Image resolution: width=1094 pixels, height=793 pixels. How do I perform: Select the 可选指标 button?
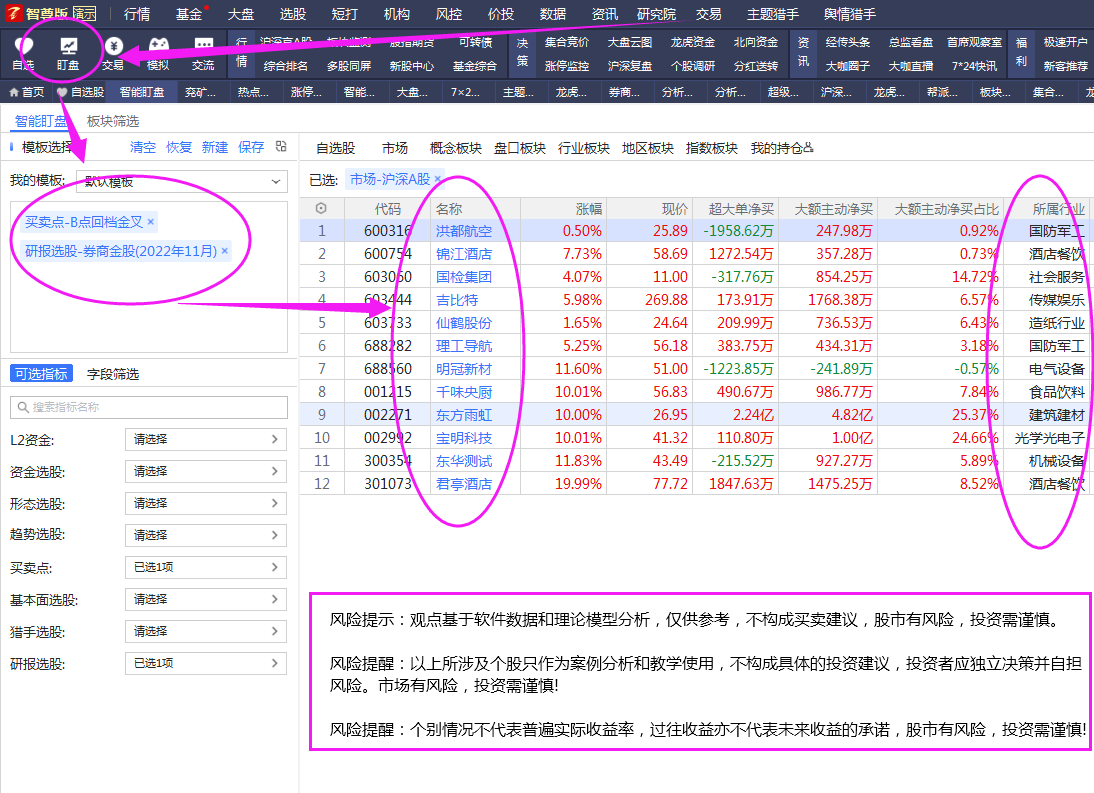[42, 374]
